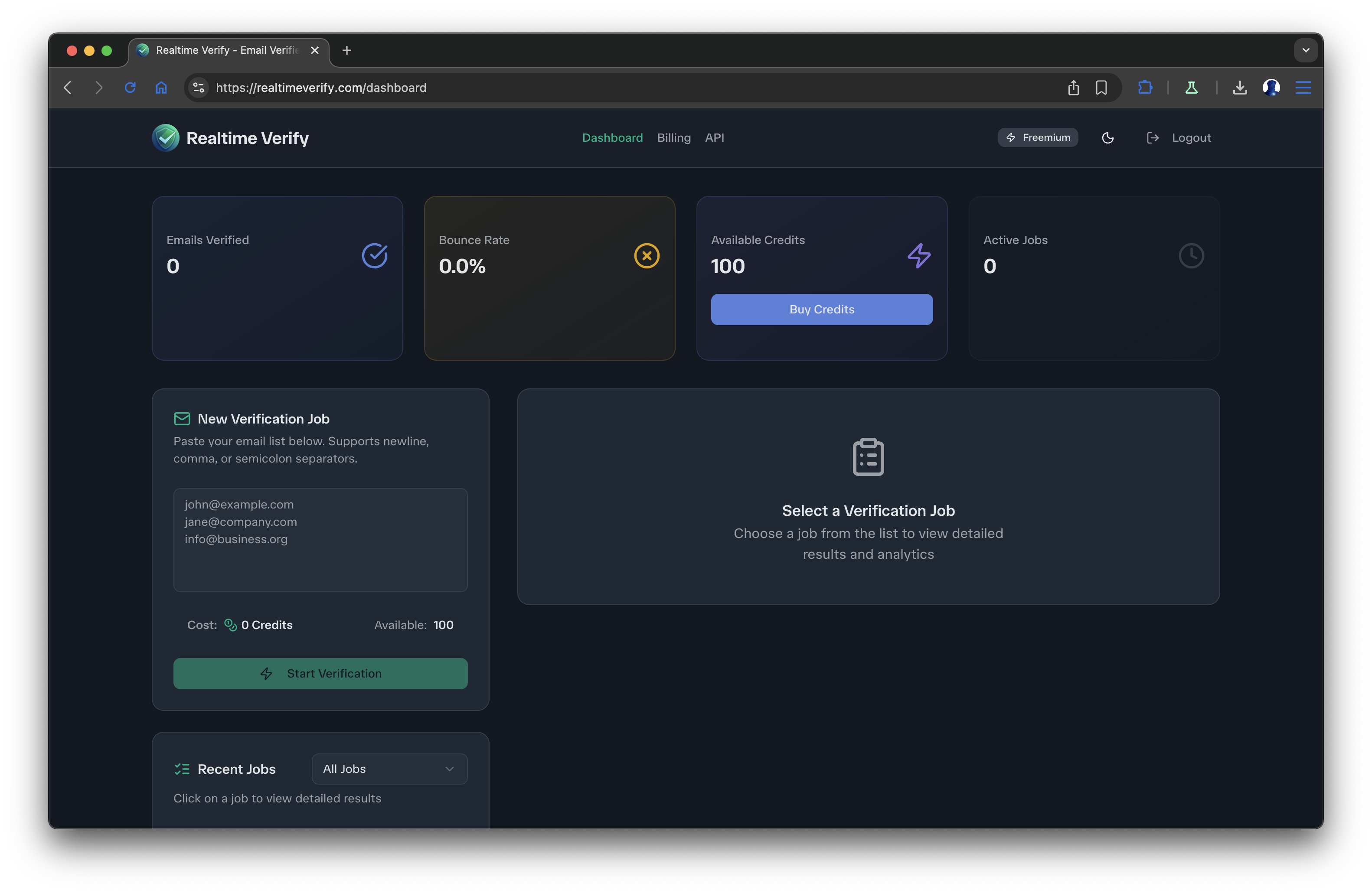Click the envelope icon beside New Verification Job
Image resolution: width=1372 pixels, height=893 pixels.
point(182,419)
